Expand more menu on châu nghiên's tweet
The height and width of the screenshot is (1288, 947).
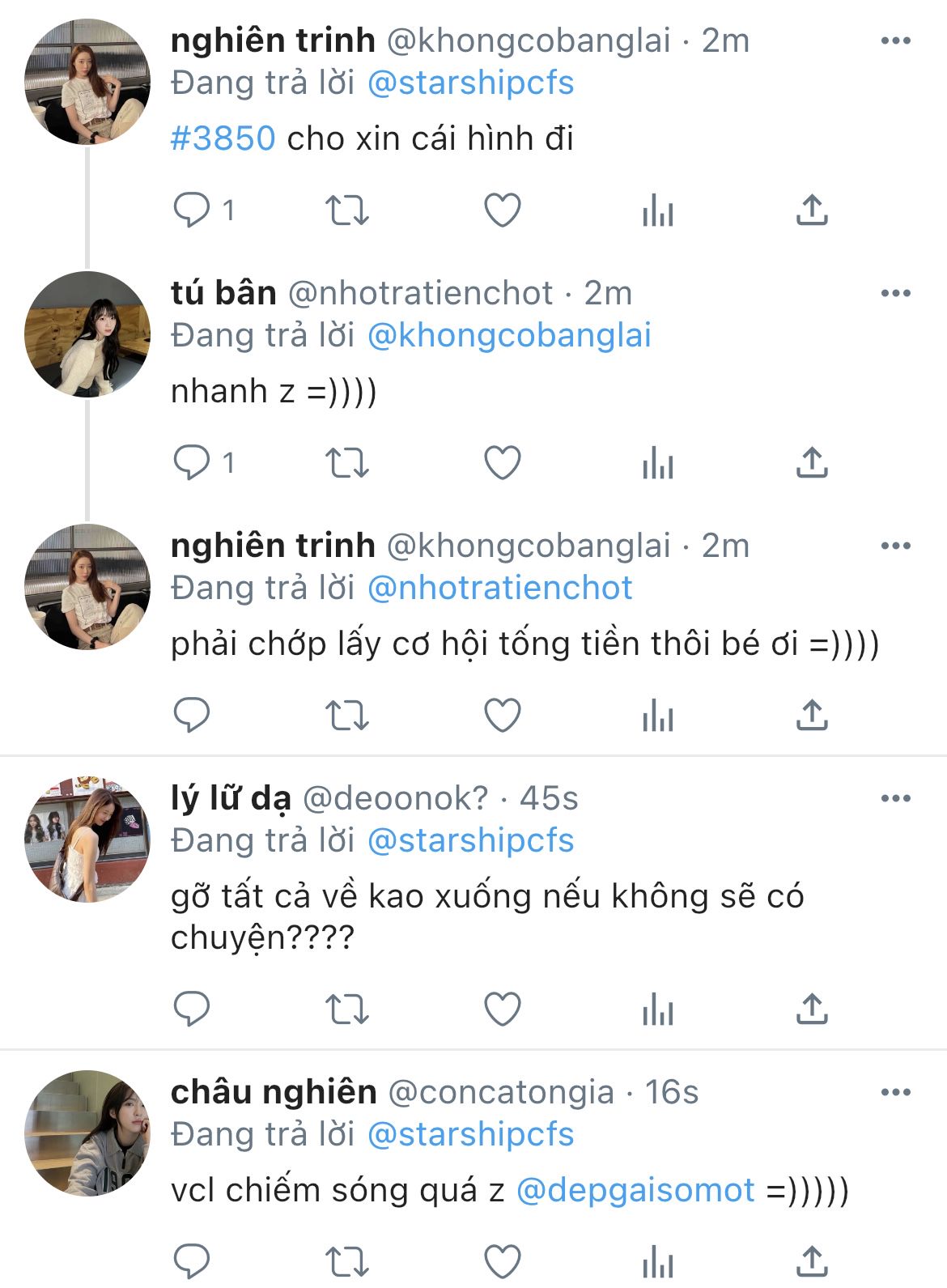pos(895,1092)
